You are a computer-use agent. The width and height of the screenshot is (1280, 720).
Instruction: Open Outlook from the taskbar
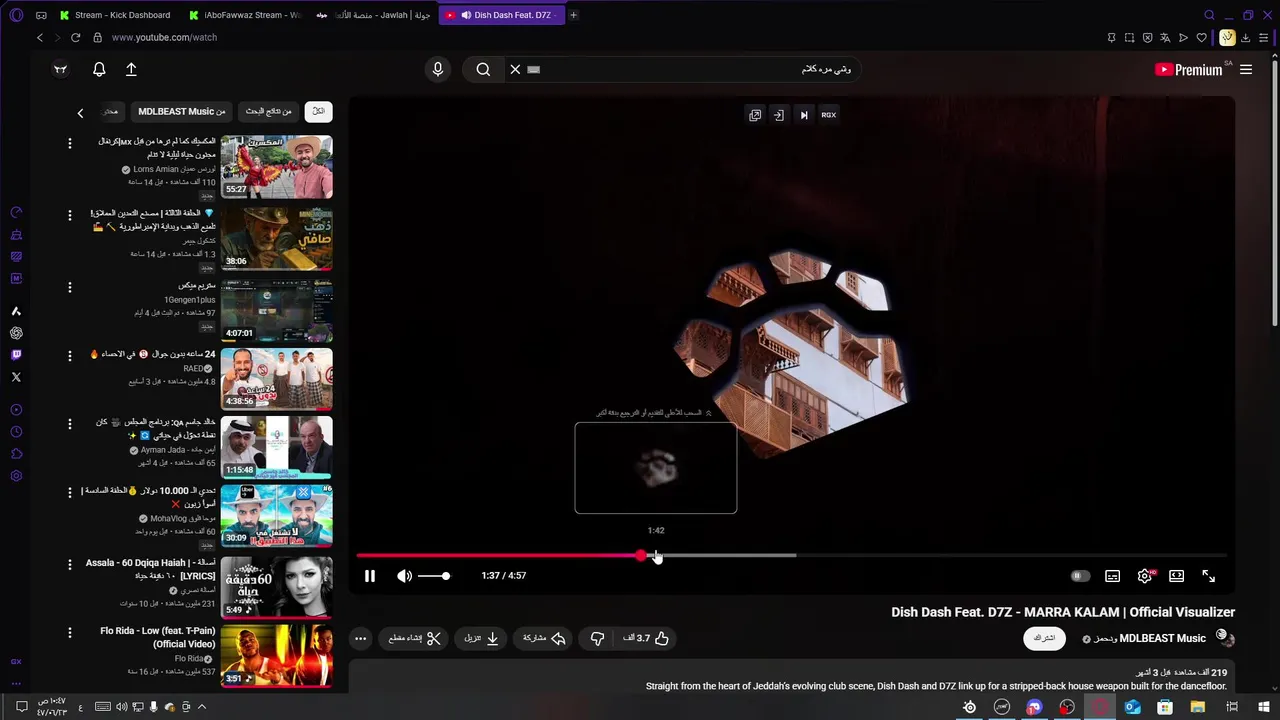click(x=1132, y=707)
